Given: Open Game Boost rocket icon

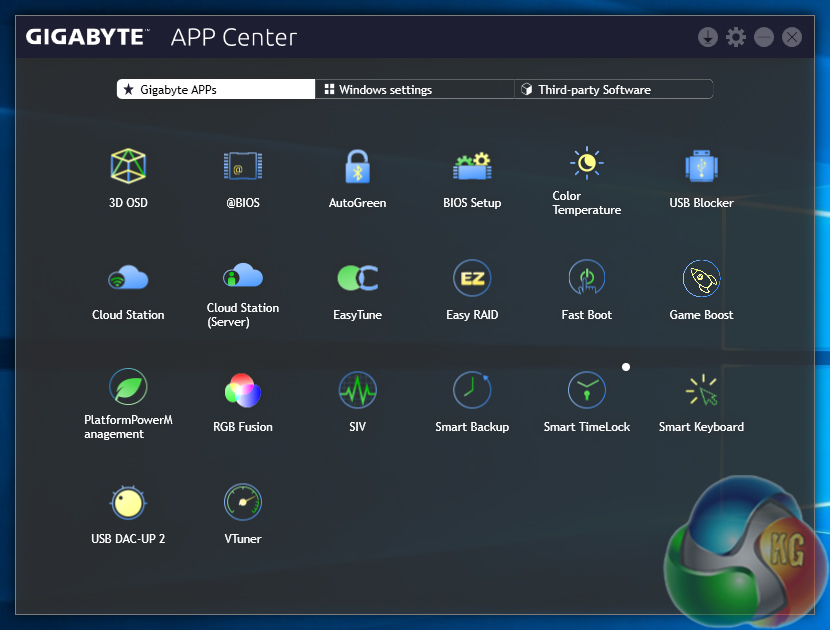Looking at the screenshot, I should (701, 278).
